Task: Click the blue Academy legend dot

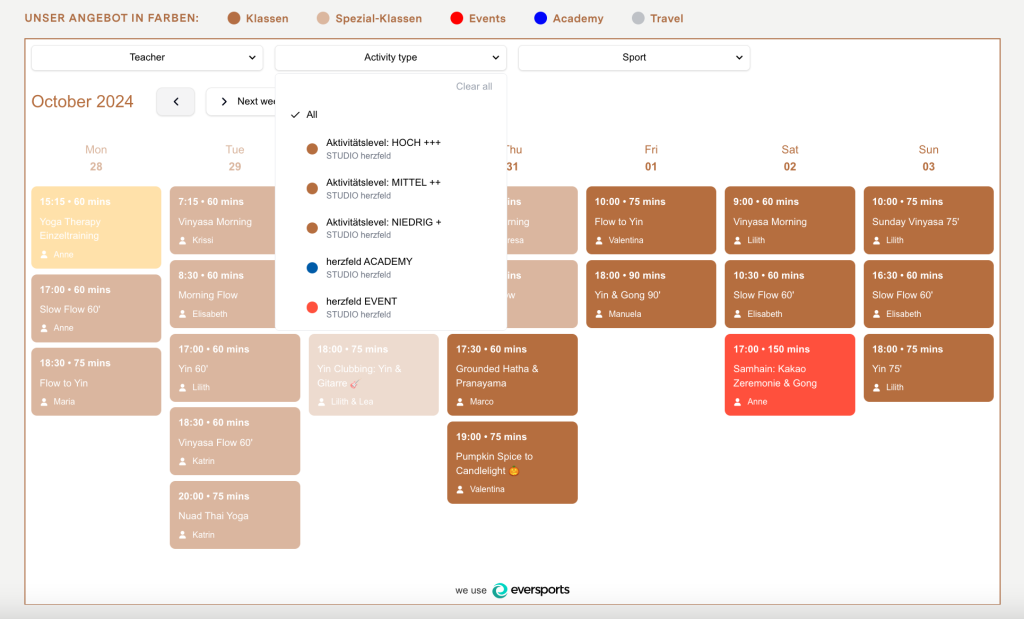Action: [x=540, y=18]
